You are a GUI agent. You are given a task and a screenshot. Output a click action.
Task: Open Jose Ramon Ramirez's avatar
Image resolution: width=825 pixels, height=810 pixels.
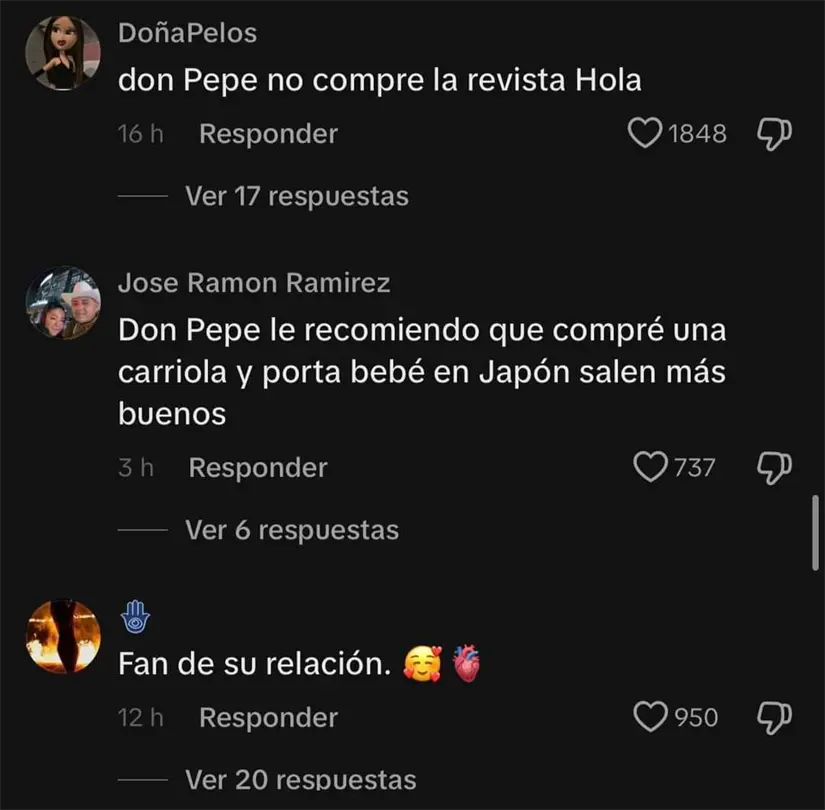tap(62, 303)
